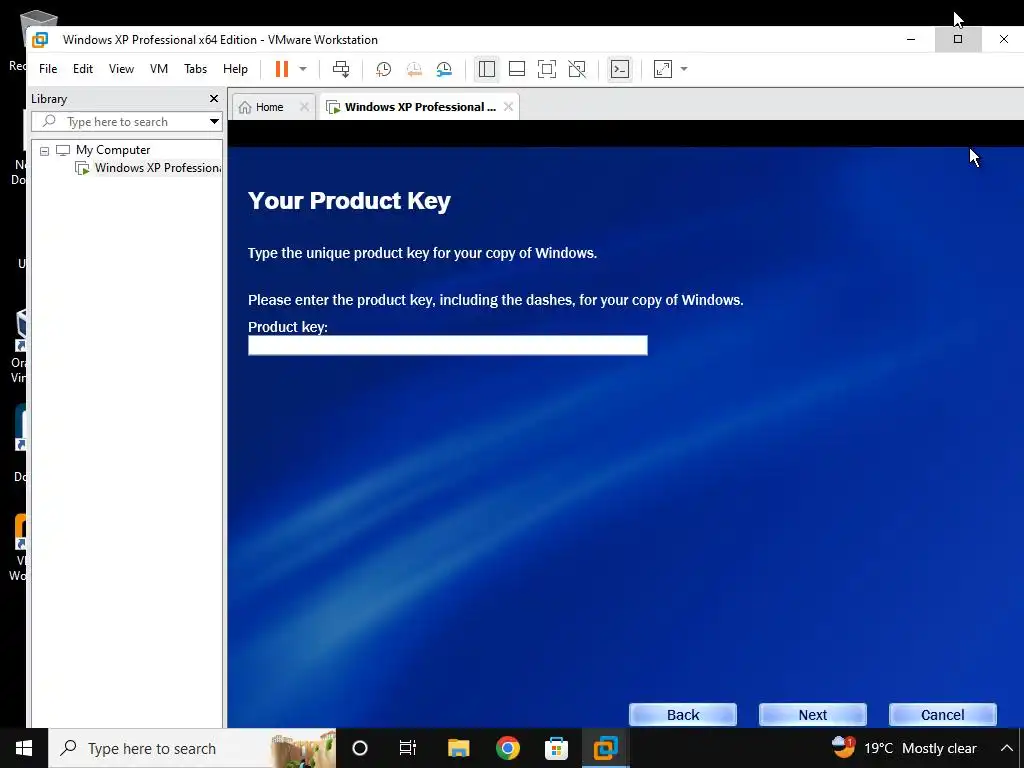1024x768 pixels.
Task: Open the Help menu
Action: coord(235,69)
